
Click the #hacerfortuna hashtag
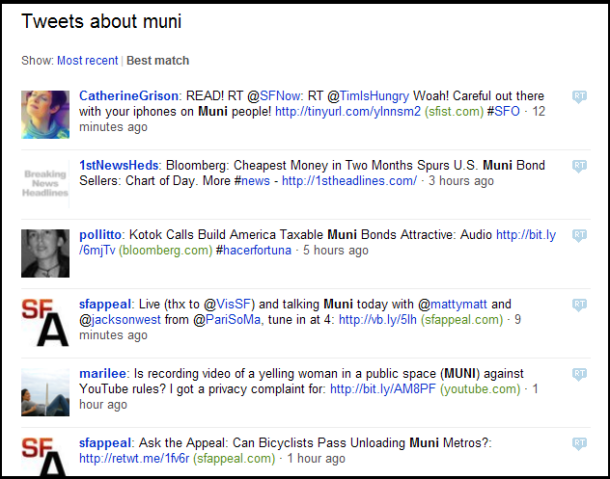coord(253,250)
